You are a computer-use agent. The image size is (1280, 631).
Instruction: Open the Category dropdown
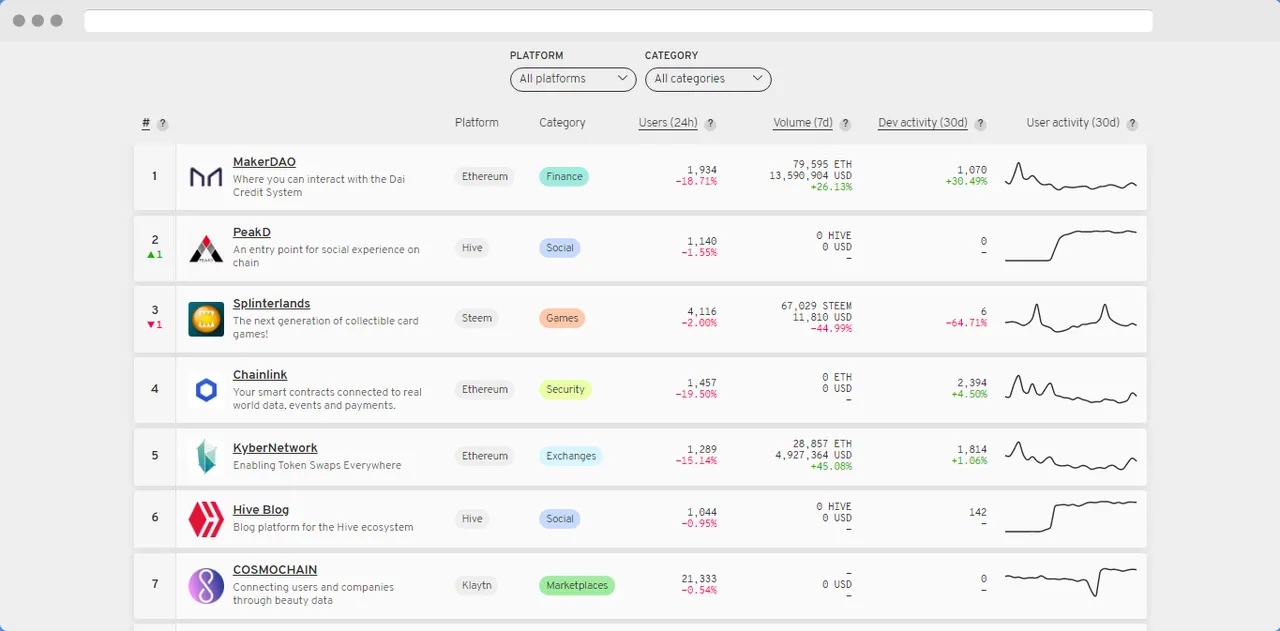(708, 79)
